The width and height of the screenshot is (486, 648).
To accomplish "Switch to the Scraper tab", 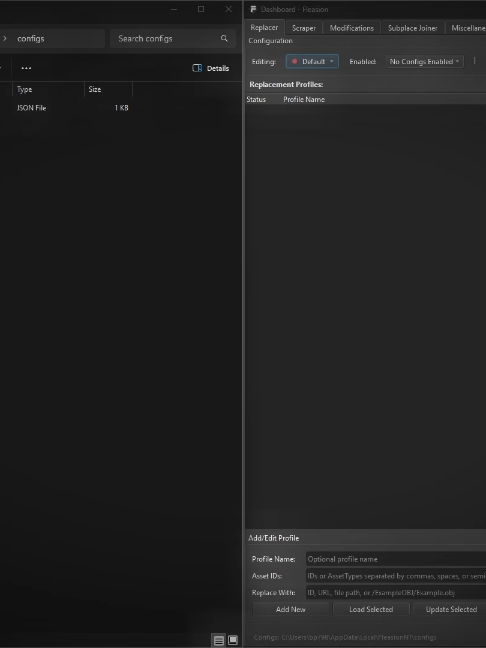I will tap(304, 28).
